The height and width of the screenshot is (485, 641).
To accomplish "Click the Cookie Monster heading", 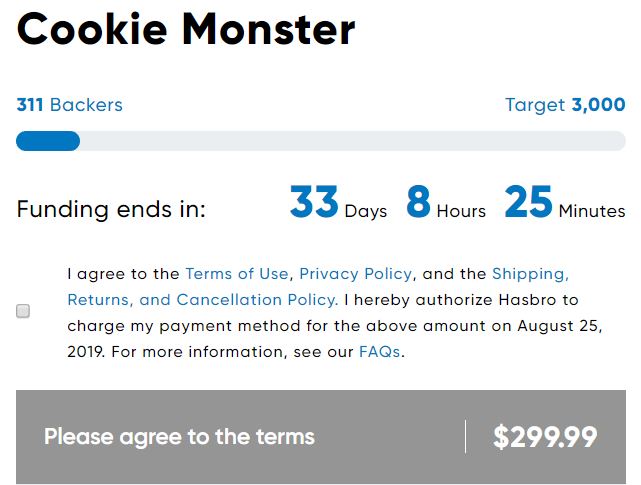I will pyautogui.click(x=186, y=31).
